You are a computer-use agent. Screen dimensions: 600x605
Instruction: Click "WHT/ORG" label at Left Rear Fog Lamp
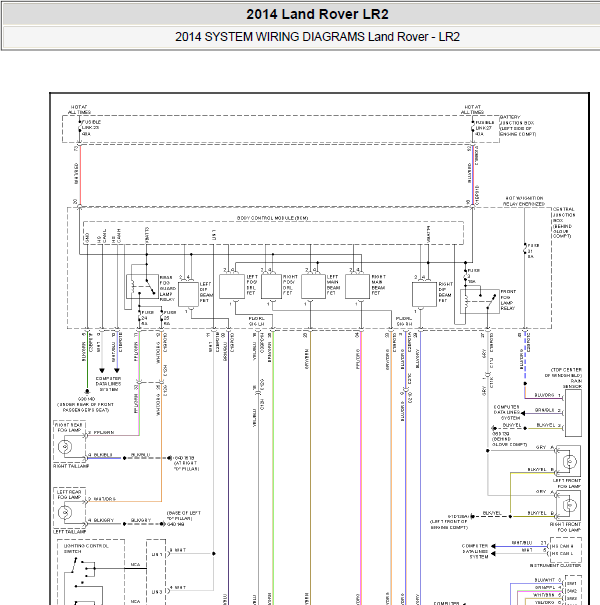(x=105, y=499)
